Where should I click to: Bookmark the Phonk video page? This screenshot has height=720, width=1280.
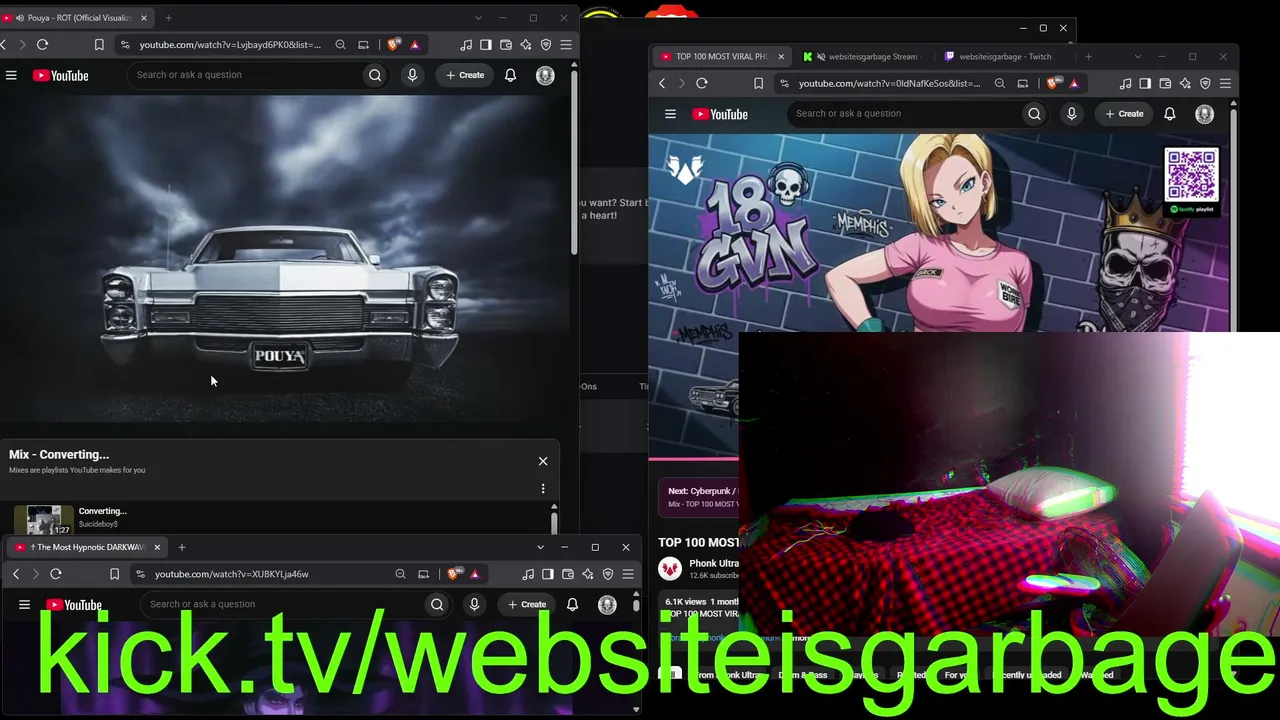coord(758,83)
